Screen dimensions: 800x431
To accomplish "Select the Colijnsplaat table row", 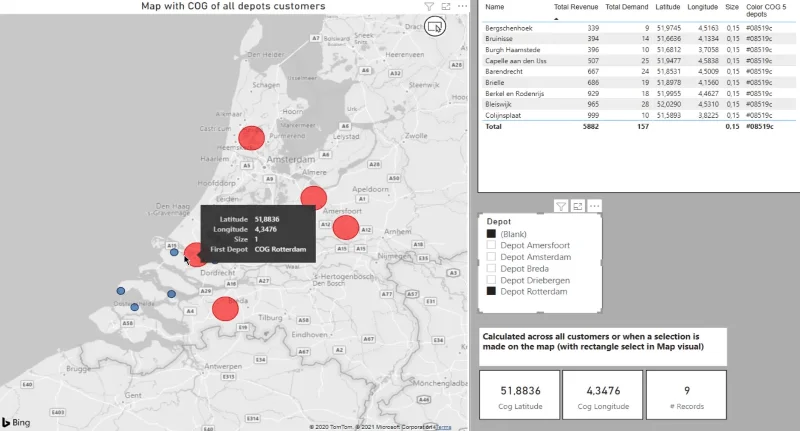I will click(x=637, y=115).
